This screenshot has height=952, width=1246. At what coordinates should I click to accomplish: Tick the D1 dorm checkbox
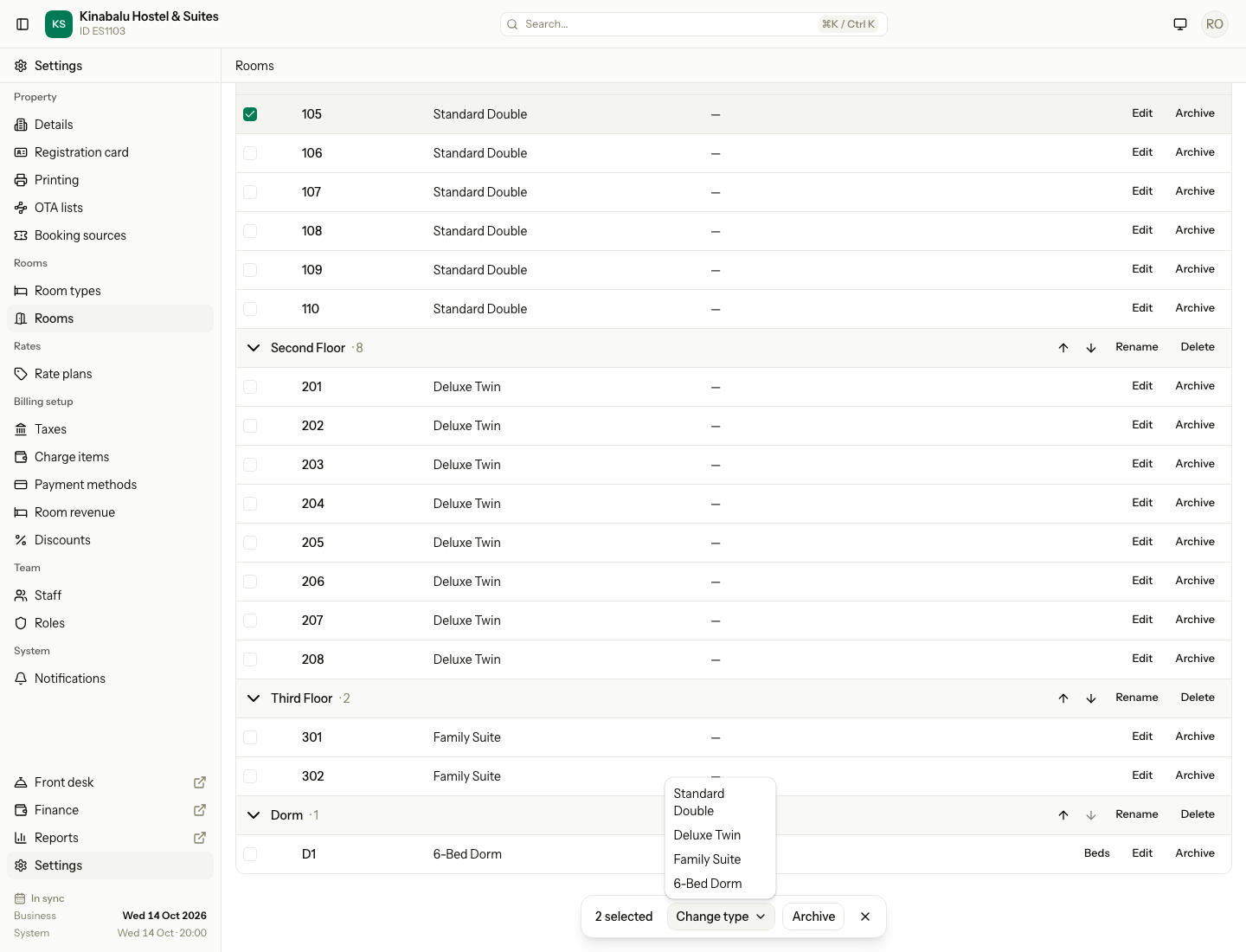coord(250,854)
